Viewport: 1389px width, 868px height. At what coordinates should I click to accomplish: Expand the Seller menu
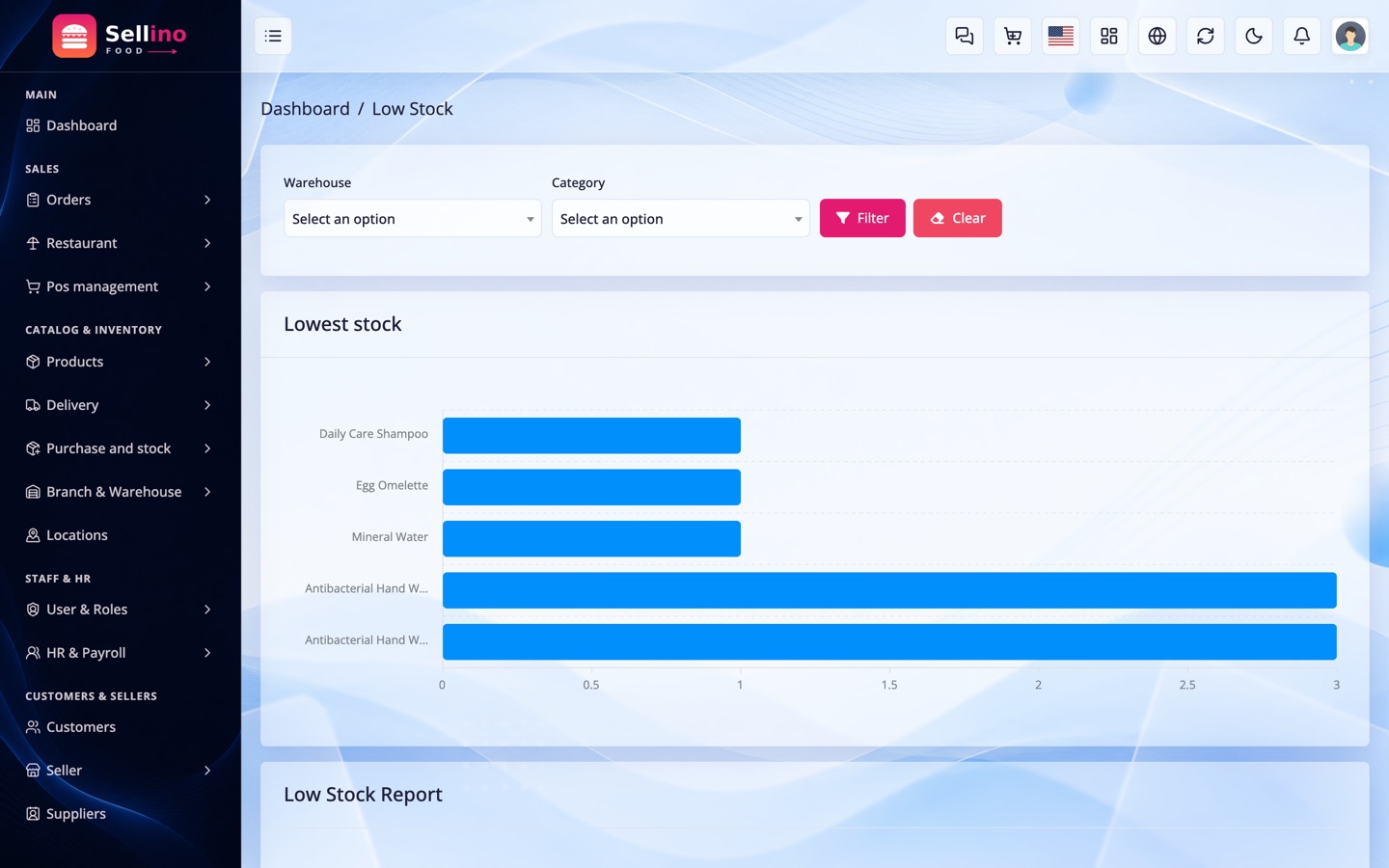coord(120,771)
